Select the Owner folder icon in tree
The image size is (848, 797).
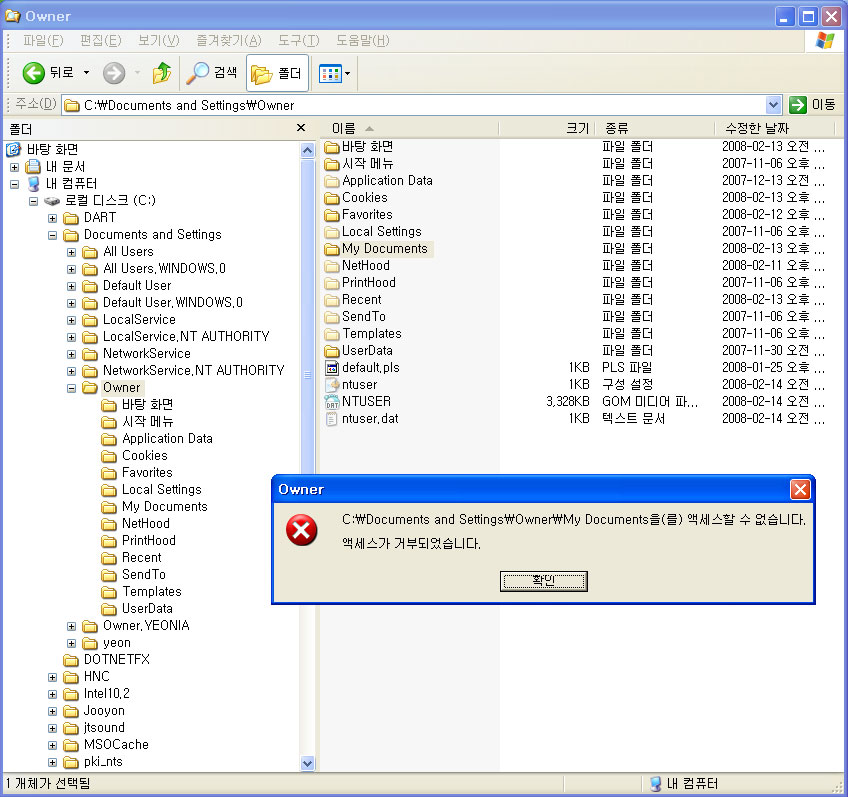point(90,388)
